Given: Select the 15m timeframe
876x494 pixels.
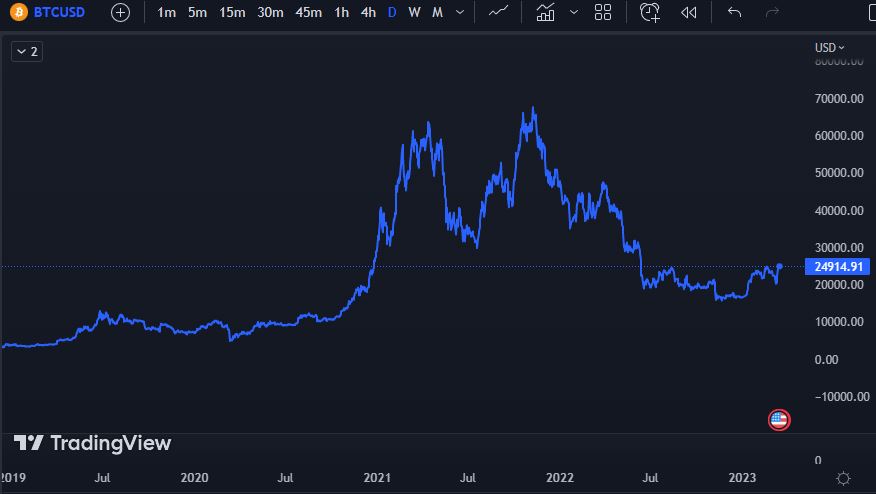Looking at the screenshot, I should click(232, 12).
